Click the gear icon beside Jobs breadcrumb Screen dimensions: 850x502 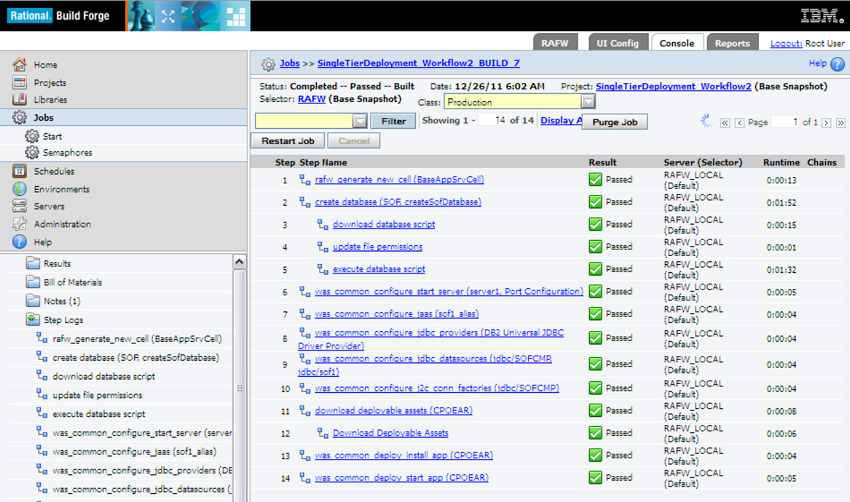coord(268,64)
